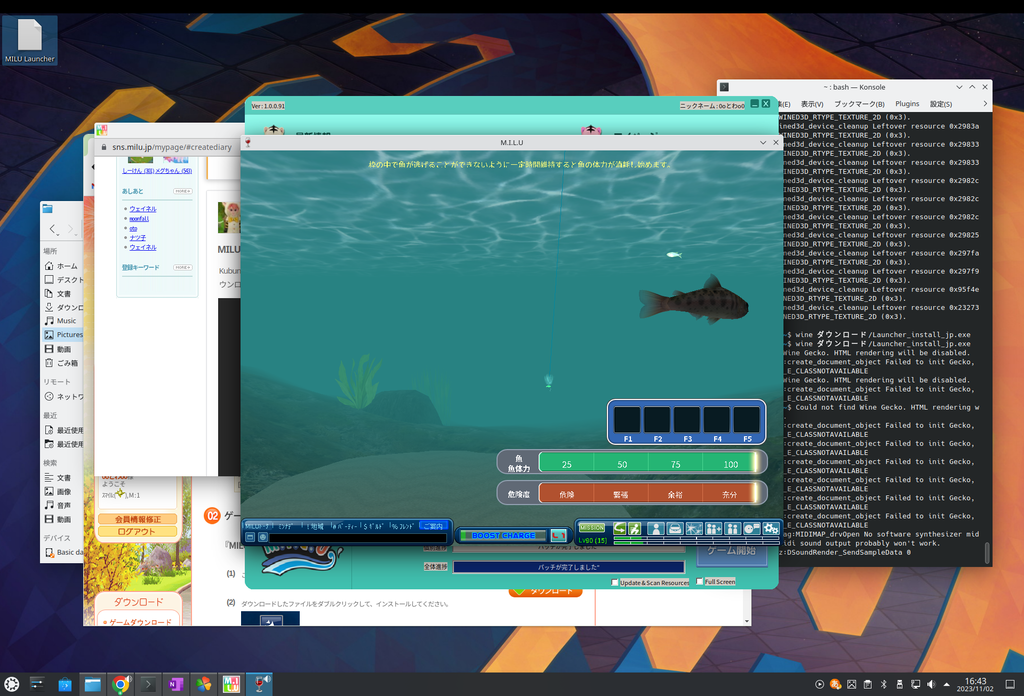
Task: Toggle the Full Screen checkbox in launcher
Action: 699,581
